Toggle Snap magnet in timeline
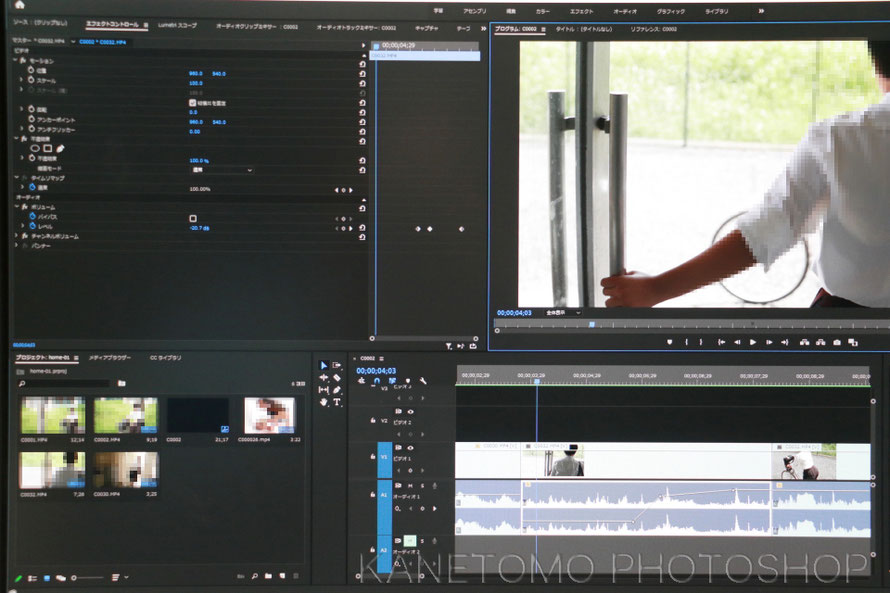Viewport: 890px width, 593px height. coord(377,381)
